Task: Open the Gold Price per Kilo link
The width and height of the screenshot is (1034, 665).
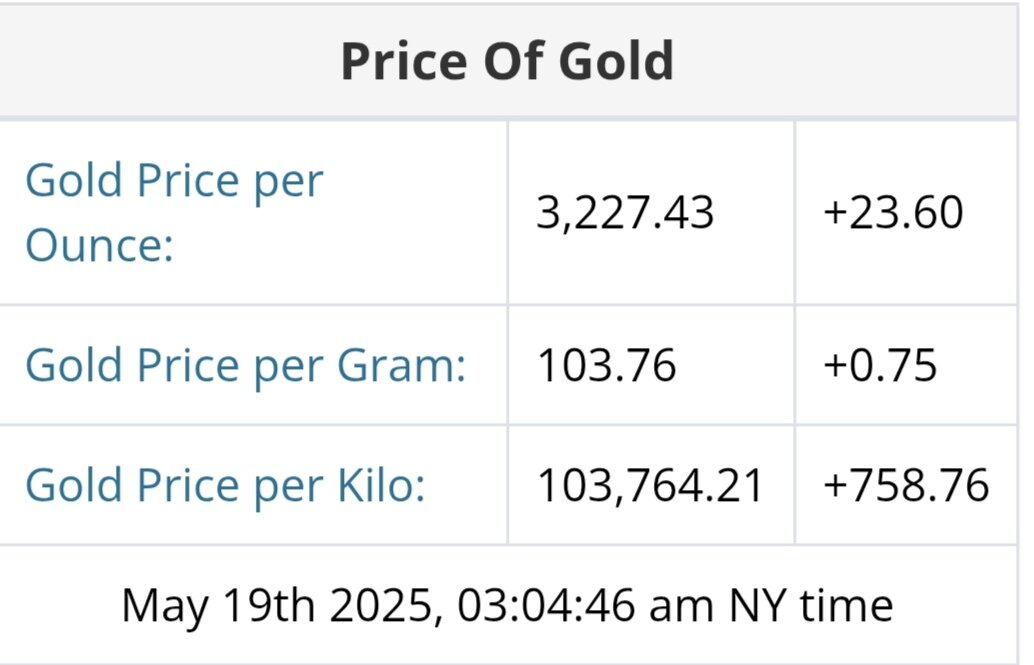Action: click(x=225, y=486)
